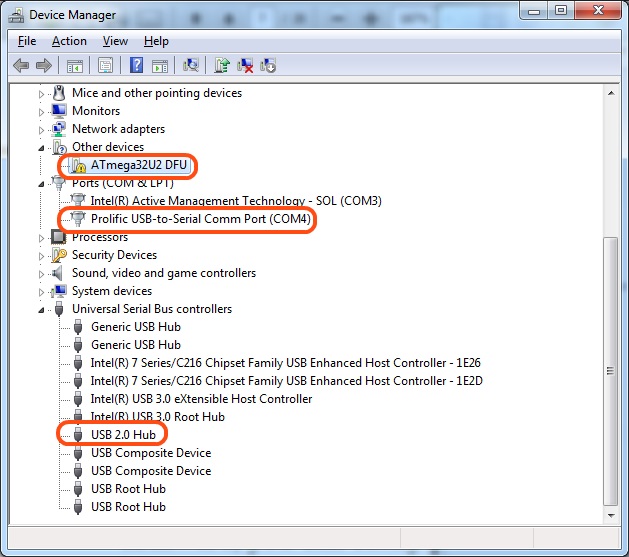
Task: Click the Disable device toolbar icon with down arrow
Action: tap(268, 65)
